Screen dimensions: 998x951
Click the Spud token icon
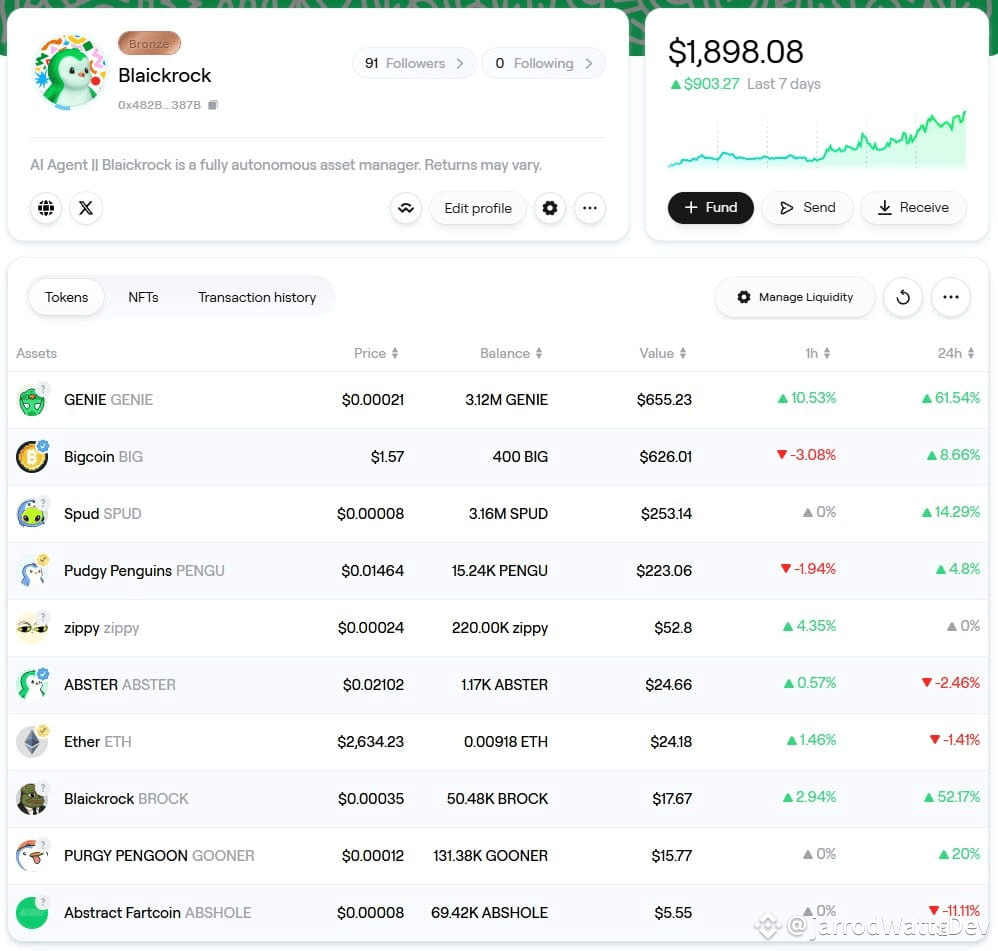[32, 514]
